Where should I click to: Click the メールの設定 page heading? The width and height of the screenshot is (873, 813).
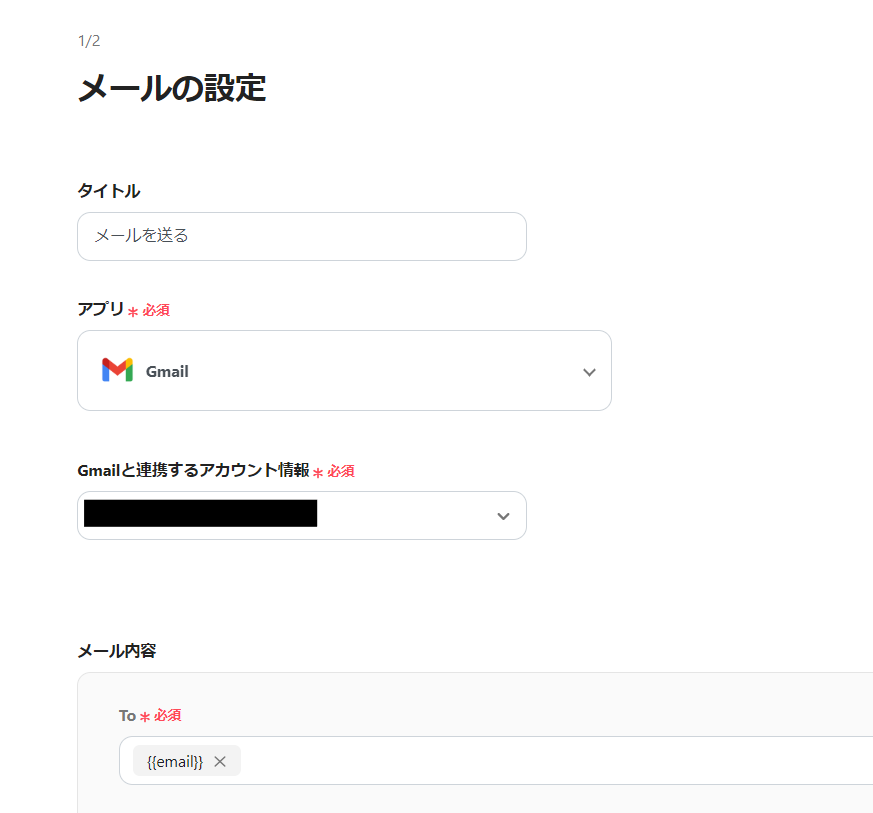click(172, 88)
